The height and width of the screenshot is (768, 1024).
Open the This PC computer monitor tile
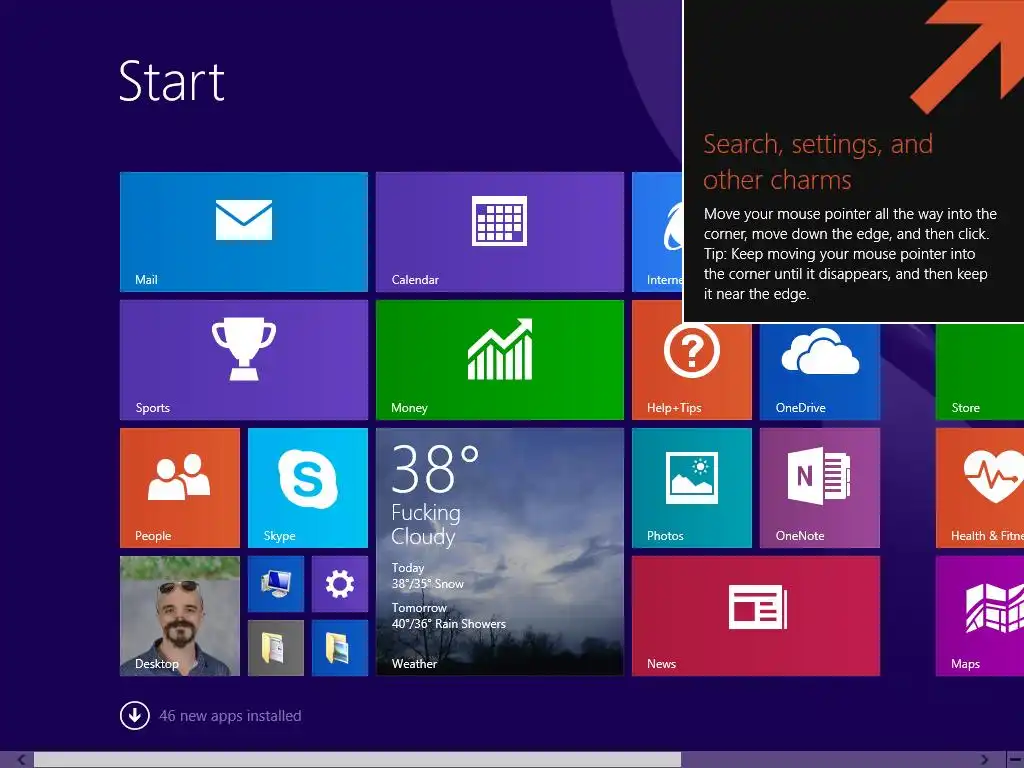(x=276, y=584)
